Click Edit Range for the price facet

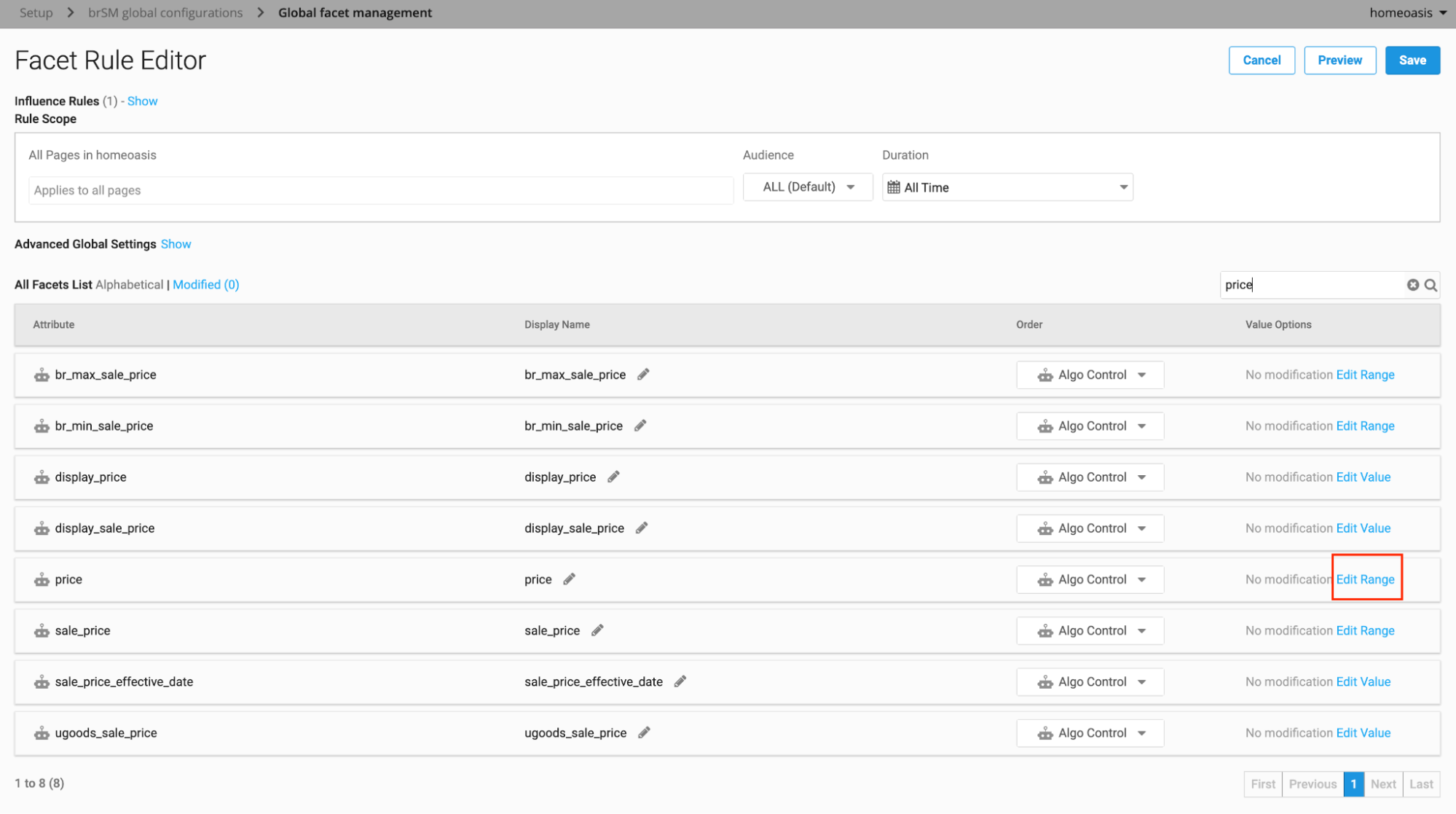click(x=1365, y=579)
